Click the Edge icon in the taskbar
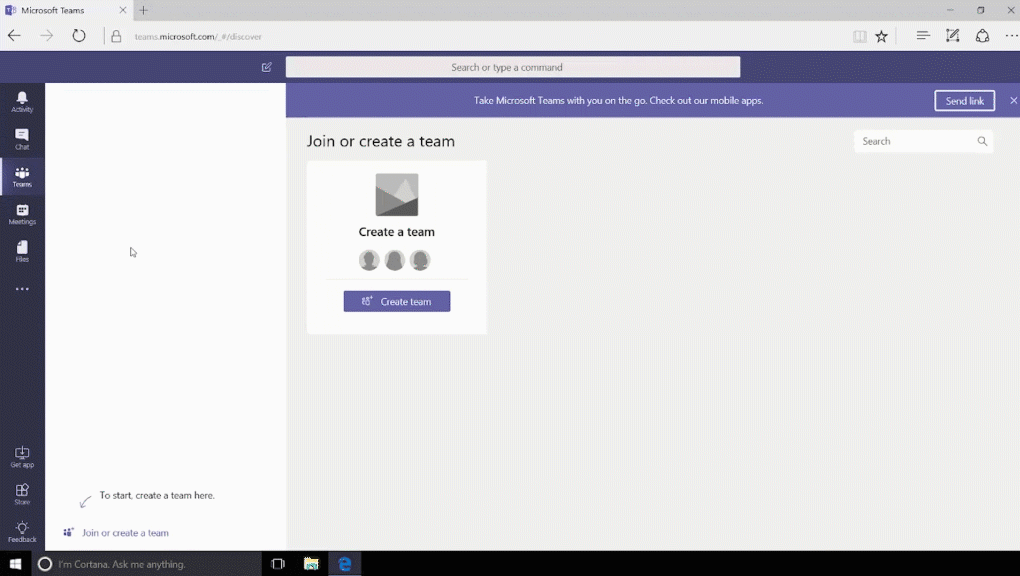This screenshot has width=1020, height=576. pyautogui.click(x=344, y=564)
